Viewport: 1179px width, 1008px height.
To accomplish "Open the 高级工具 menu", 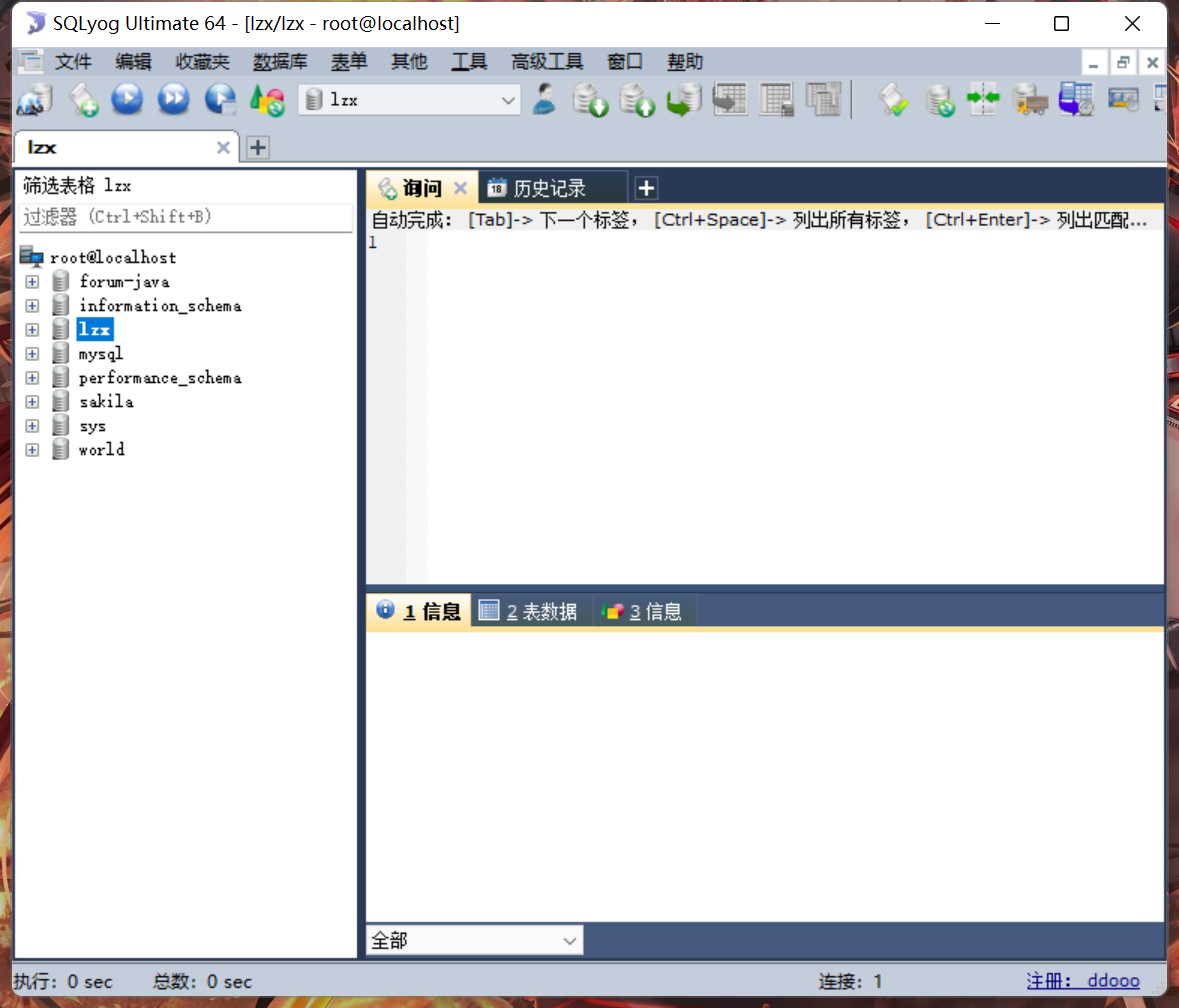I will pyautogui.click(x=547, y=62).
